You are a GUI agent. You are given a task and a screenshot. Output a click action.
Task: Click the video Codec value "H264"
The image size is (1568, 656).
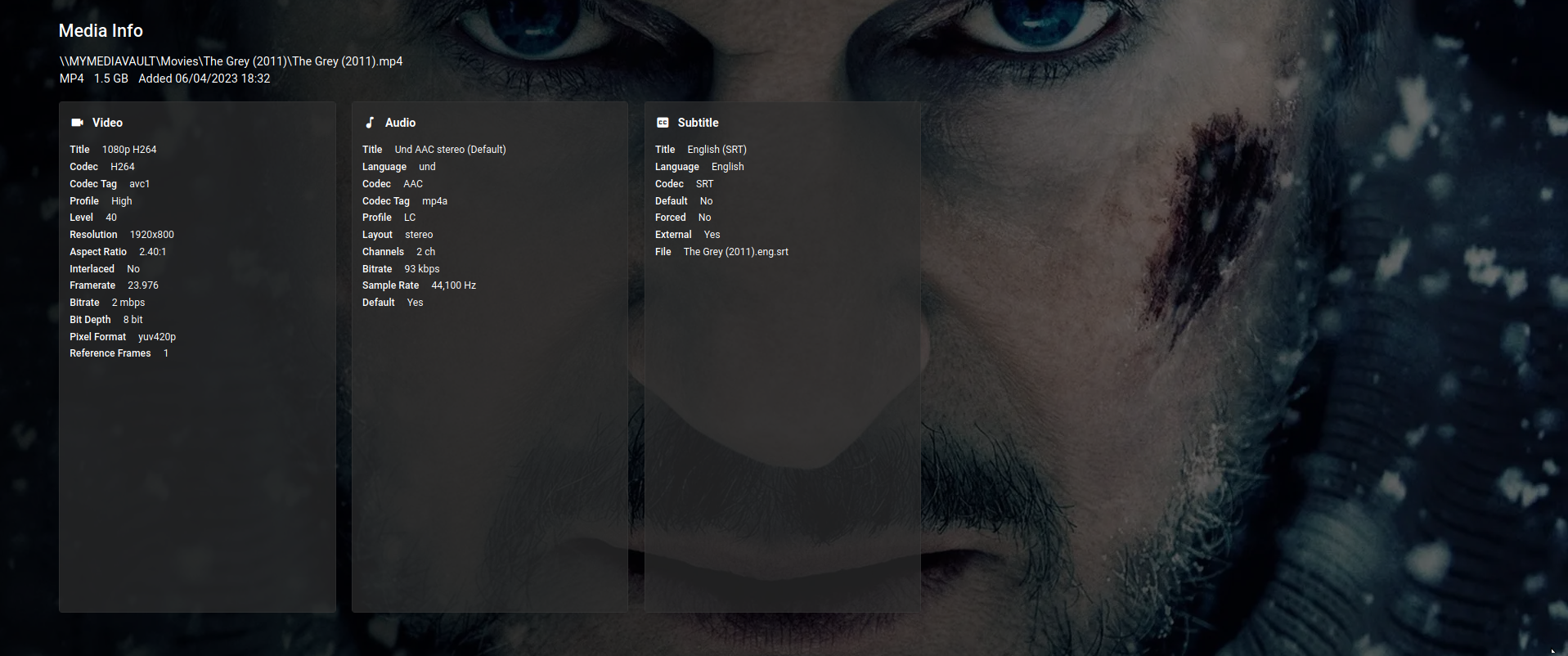(x=123, y=167)
